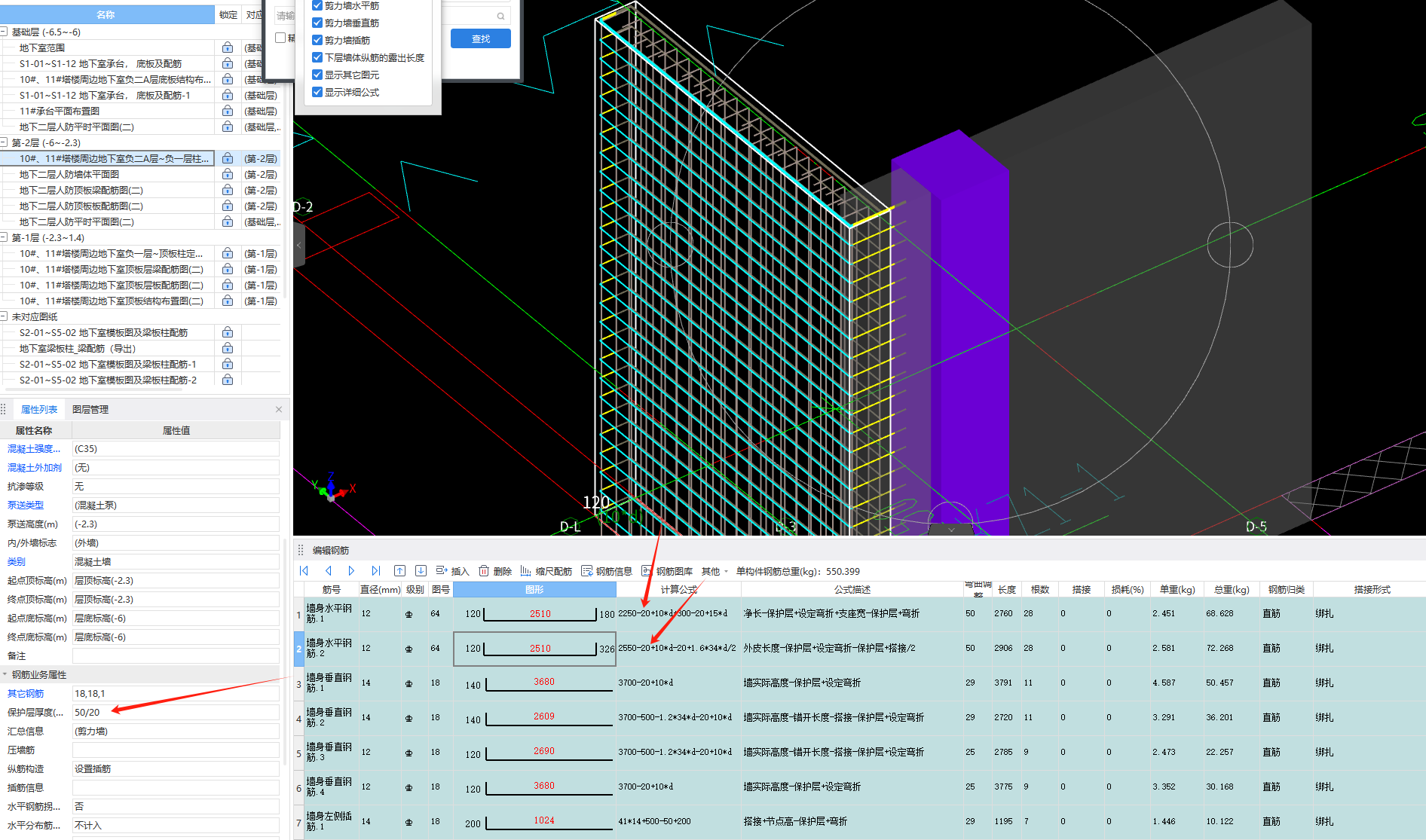Toggle lock for 地下室梁板柱_梁配筋（导出）

click(228, 348)
